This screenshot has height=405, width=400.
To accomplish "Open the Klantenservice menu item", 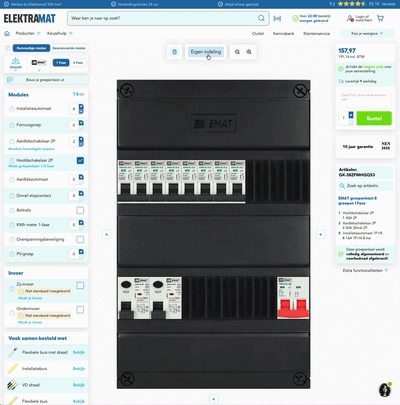I will tap(316, 34).
